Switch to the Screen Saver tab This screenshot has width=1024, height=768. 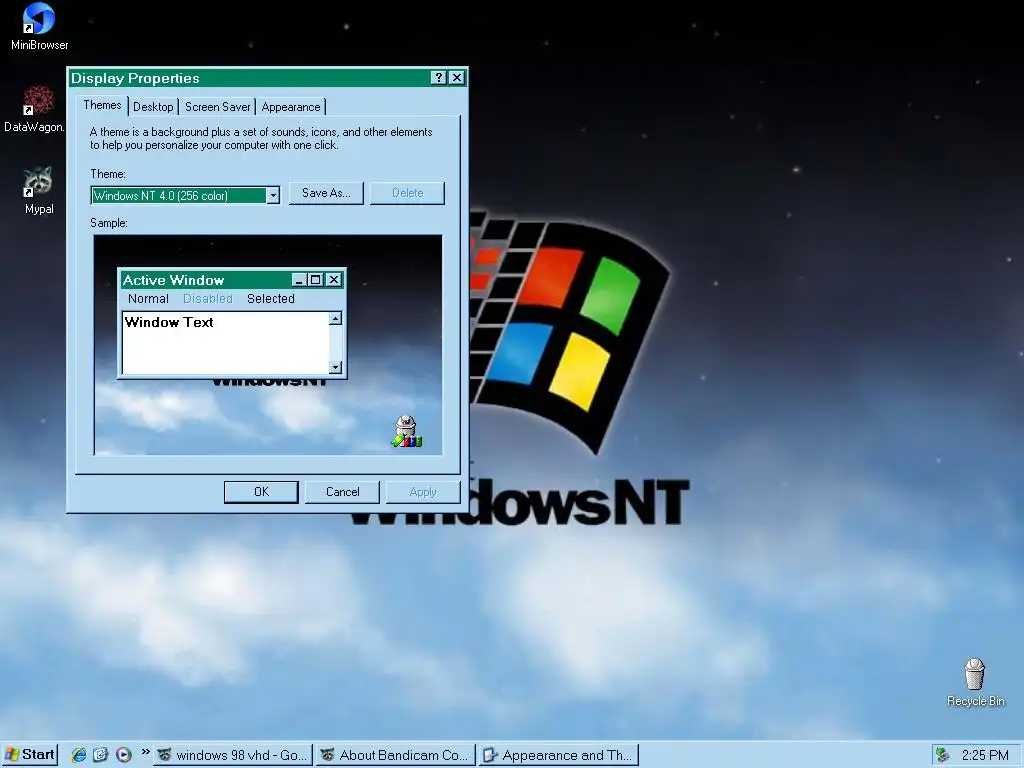click(x=217, y=106)
